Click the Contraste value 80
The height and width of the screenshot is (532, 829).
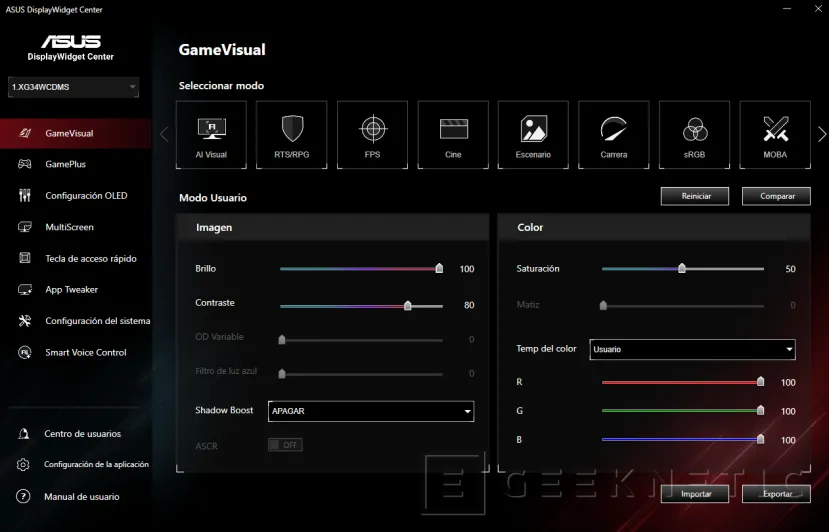[x=469, y=305]
